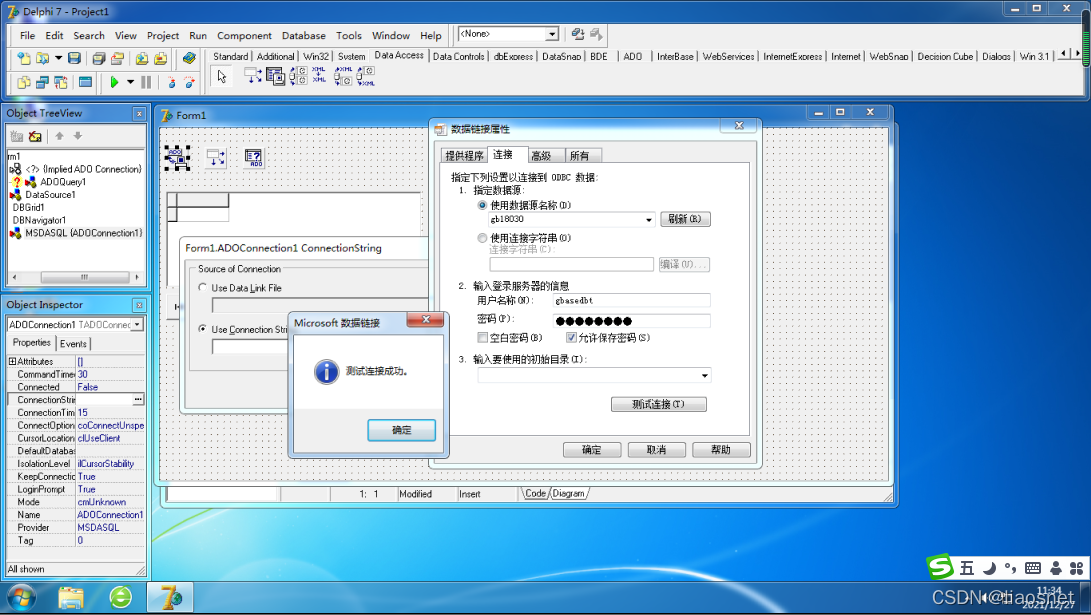The width and height of the screenshot is (1091, 615).
Task: Open the gb18030 data source dropdown
Action: point(648,220)
